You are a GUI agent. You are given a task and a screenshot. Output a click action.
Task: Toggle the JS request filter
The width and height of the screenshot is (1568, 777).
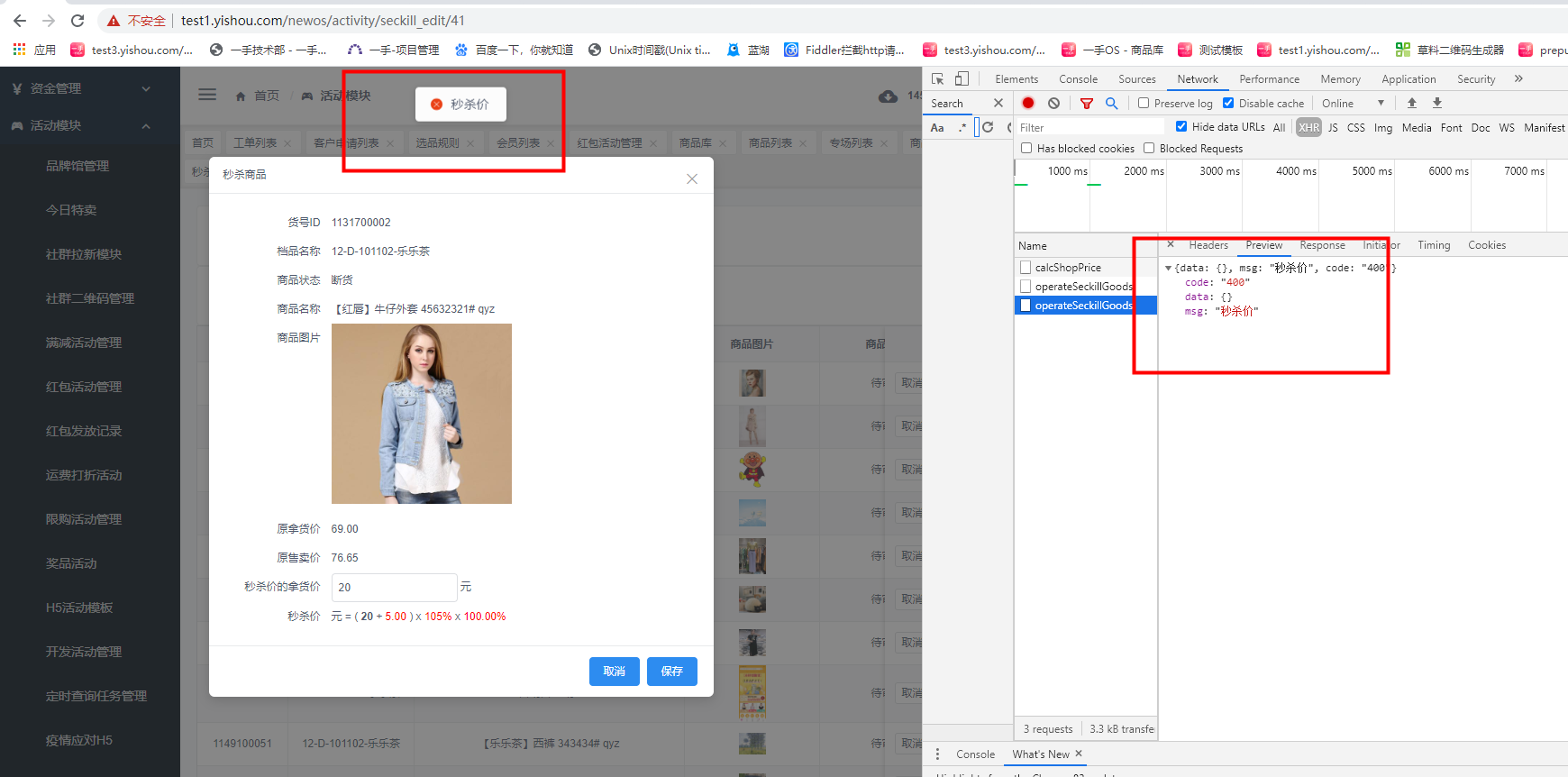(1333, 127)
